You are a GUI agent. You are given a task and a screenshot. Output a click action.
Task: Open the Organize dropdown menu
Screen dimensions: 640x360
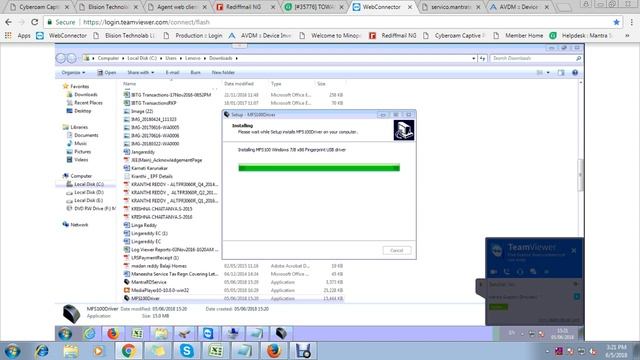73,73
